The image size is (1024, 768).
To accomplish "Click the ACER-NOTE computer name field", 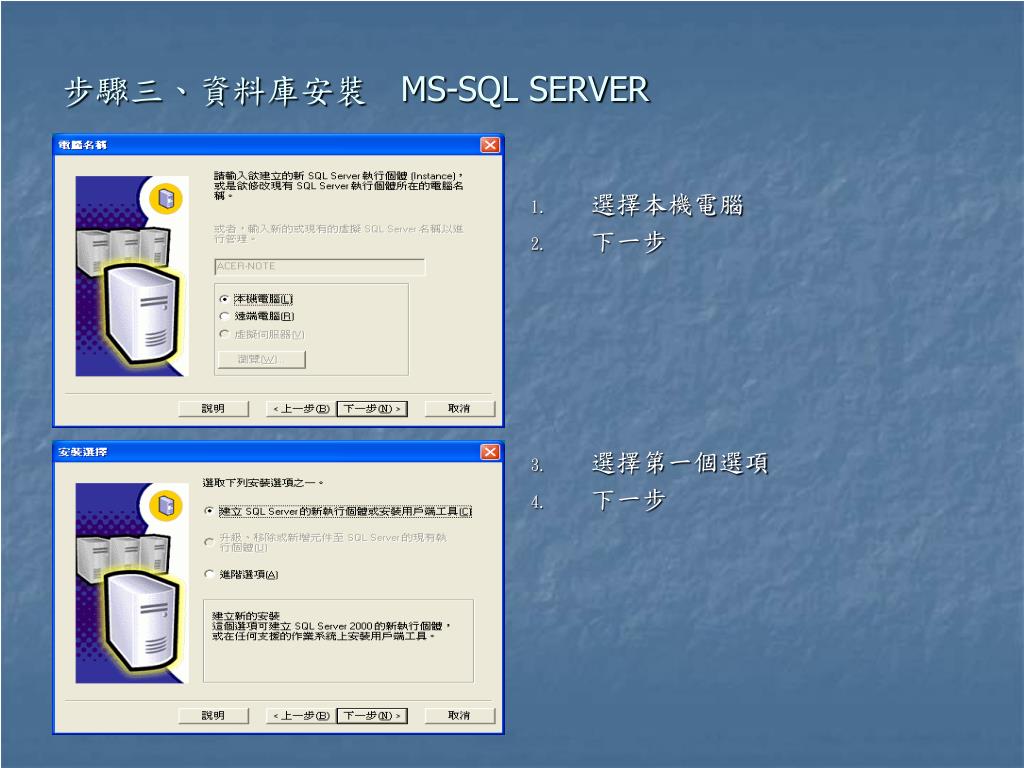I will pos(319,266).
